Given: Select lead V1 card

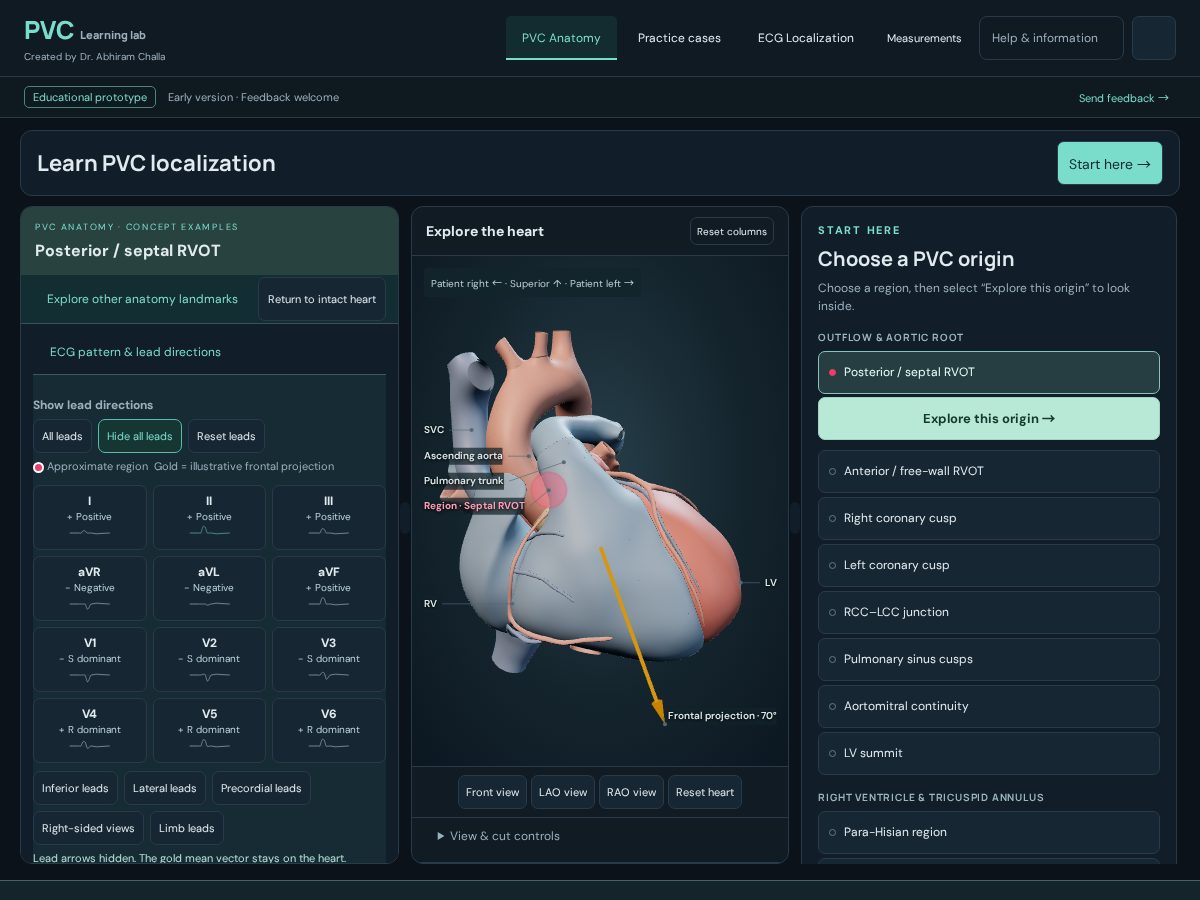Looking at the screenshot, I should pyautogui.click(x=90, y=659).
